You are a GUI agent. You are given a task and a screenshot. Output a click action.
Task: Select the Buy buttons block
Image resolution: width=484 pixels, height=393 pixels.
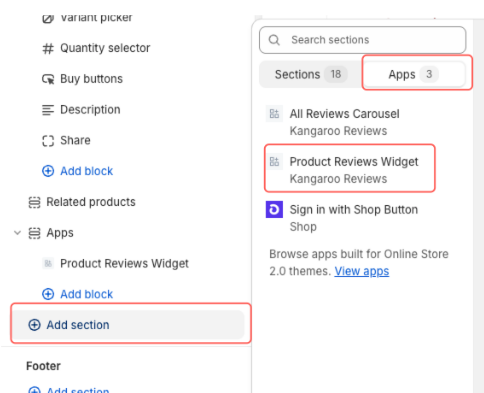tap(91, 79)
